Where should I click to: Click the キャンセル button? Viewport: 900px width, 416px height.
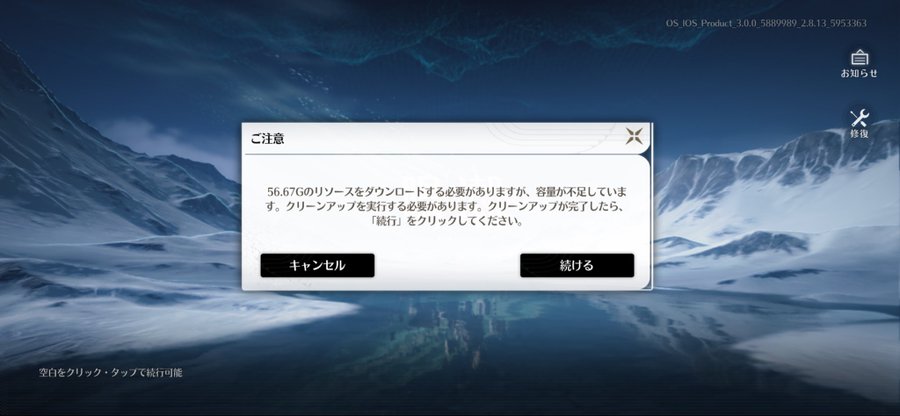coord(317,265)
